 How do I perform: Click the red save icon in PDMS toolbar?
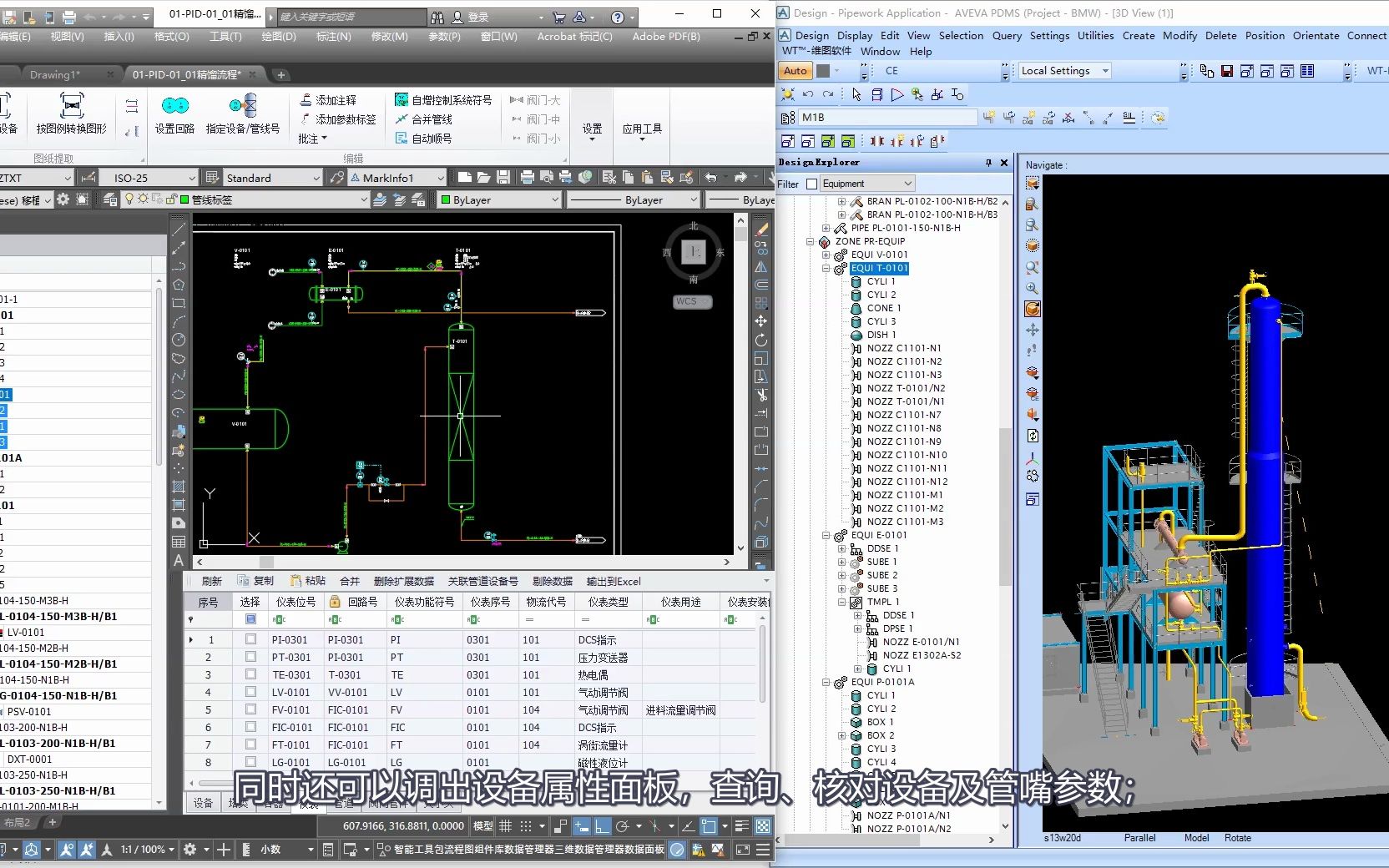[1227, 71]
